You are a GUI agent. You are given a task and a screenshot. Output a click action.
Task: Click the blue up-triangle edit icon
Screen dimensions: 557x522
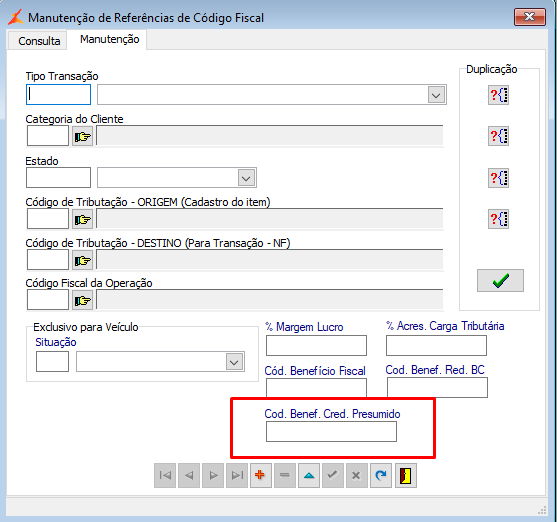(x=309, y=475)
